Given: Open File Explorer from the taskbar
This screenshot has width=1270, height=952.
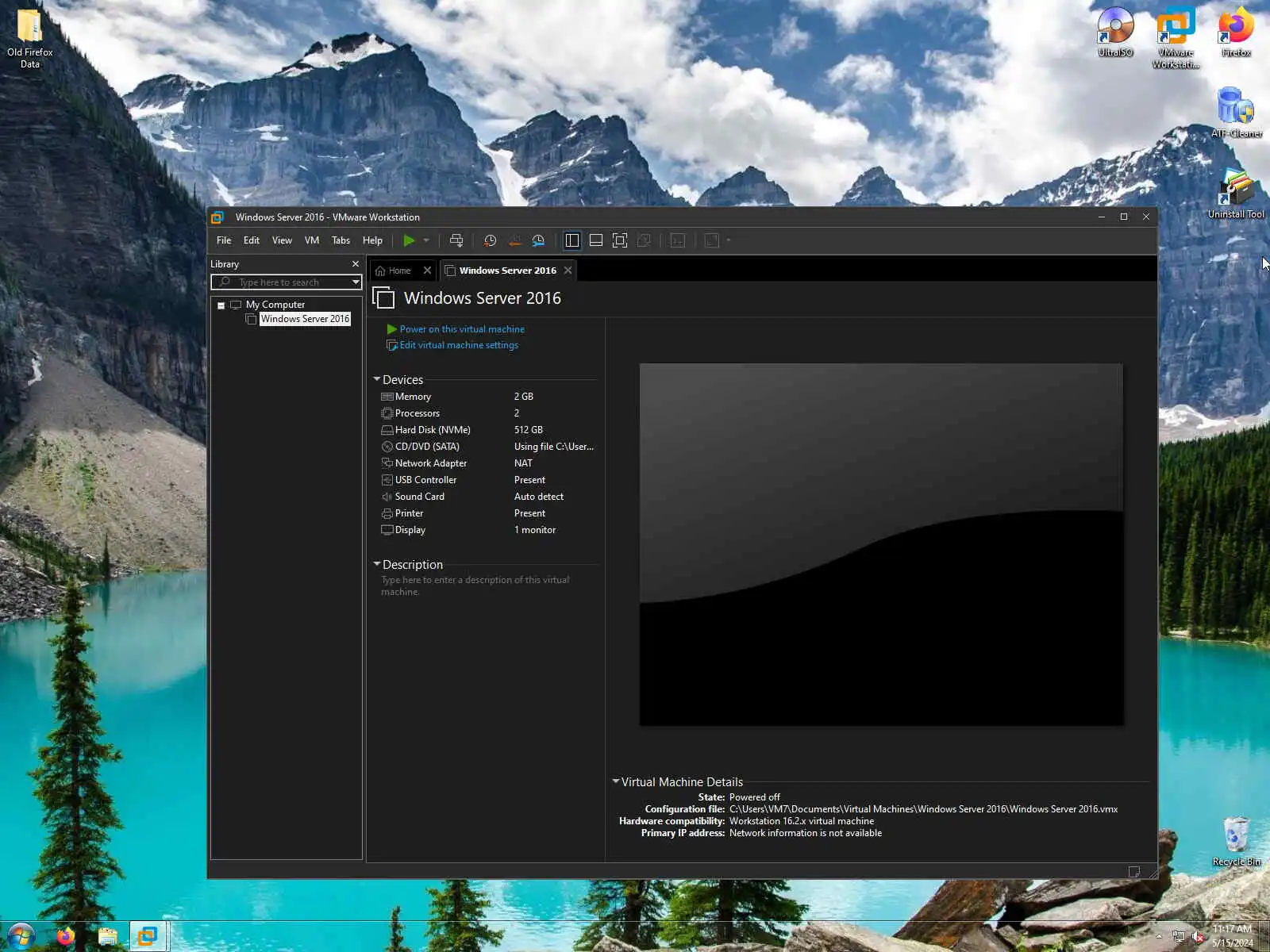Looking at the screenshot, I should tap(107, 937).
